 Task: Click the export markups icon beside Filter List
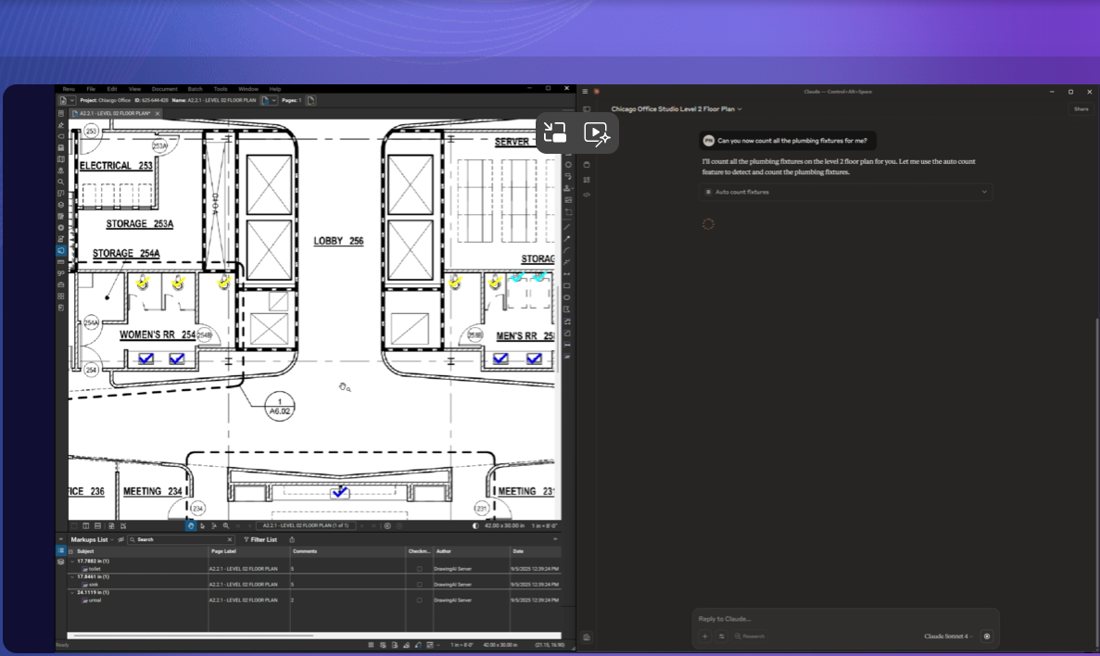point(291,540)
